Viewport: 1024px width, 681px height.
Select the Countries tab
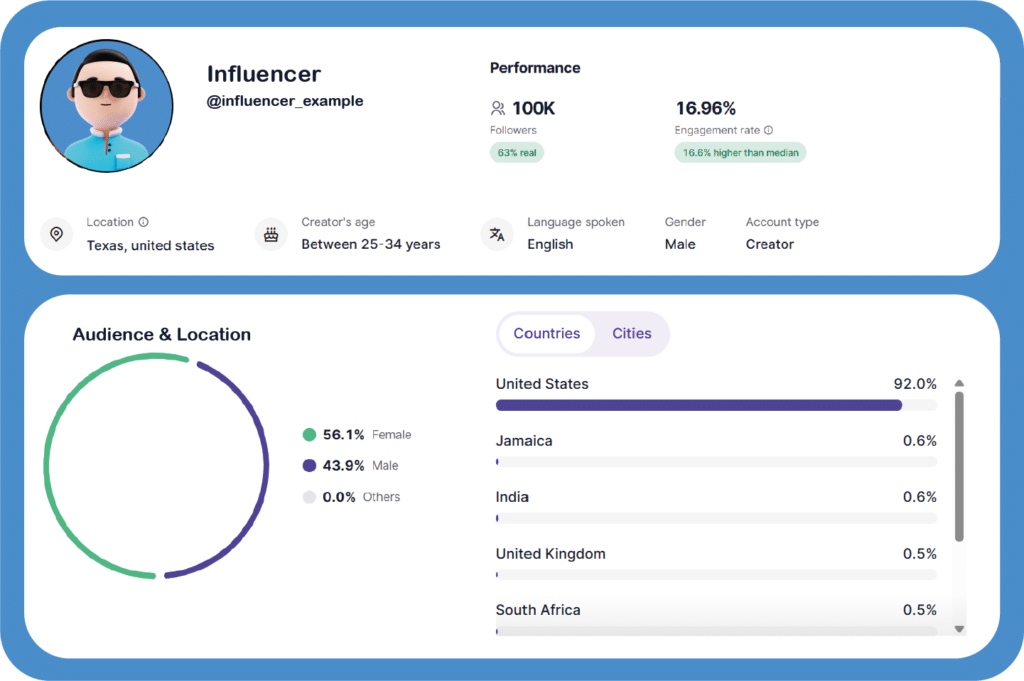547,334
